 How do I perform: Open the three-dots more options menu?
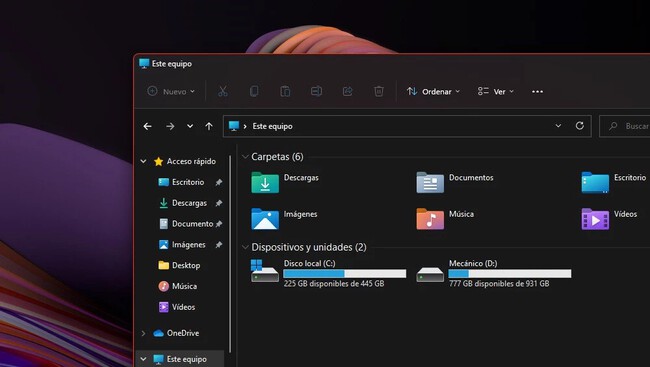[x=537, y=92]
